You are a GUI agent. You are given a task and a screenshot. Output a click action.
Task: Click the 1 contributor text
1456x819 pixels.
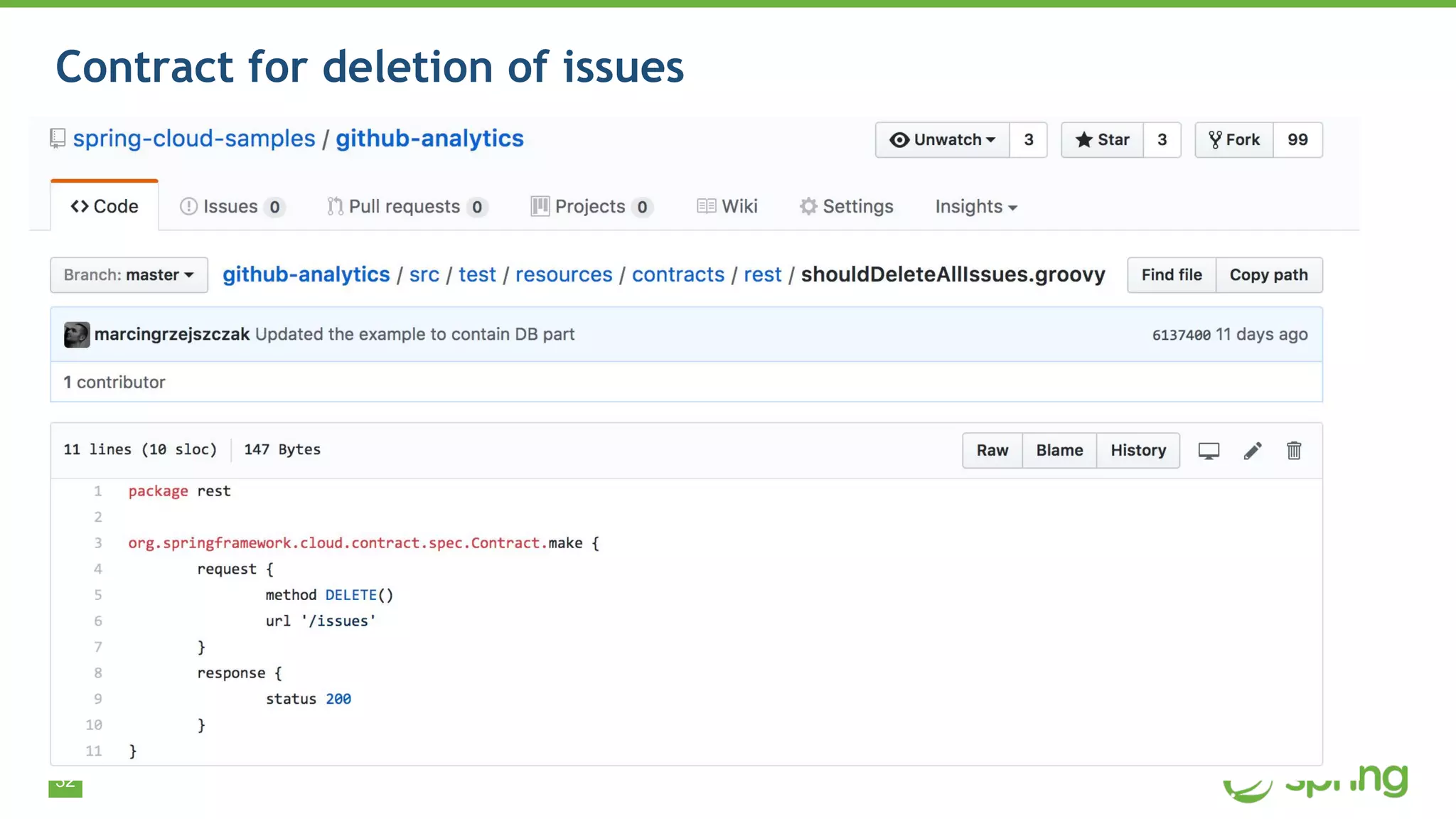click(x=114, y=382)
